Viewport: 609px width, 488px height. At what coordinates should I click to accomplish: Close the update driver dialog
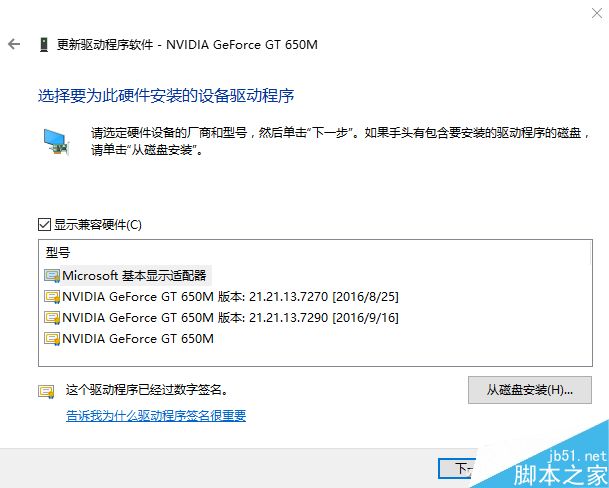(597, 13)
